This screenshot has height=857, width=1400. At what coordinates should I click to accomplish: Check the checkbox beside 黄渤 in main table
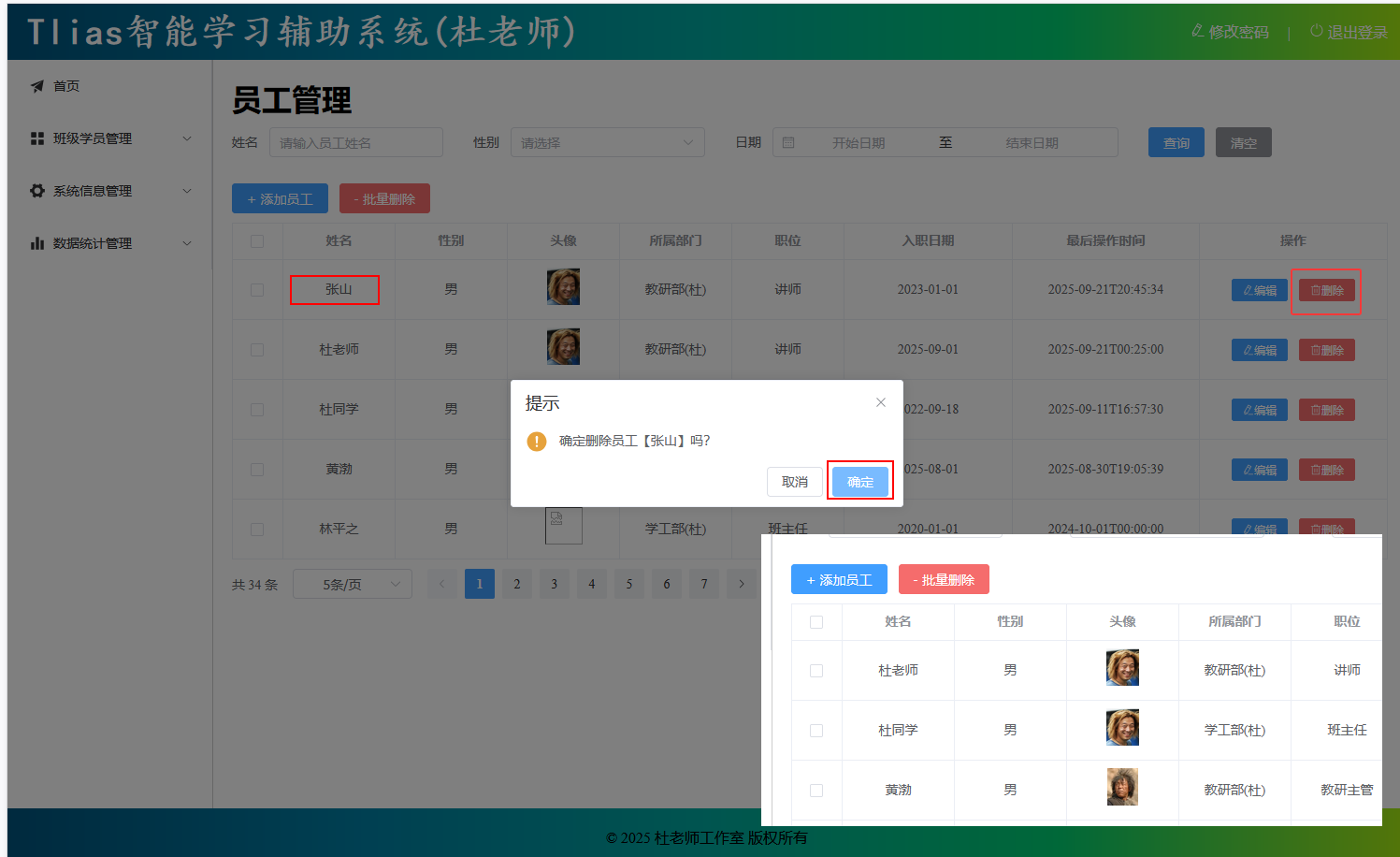pyautogui.click(x=257, y=470)
